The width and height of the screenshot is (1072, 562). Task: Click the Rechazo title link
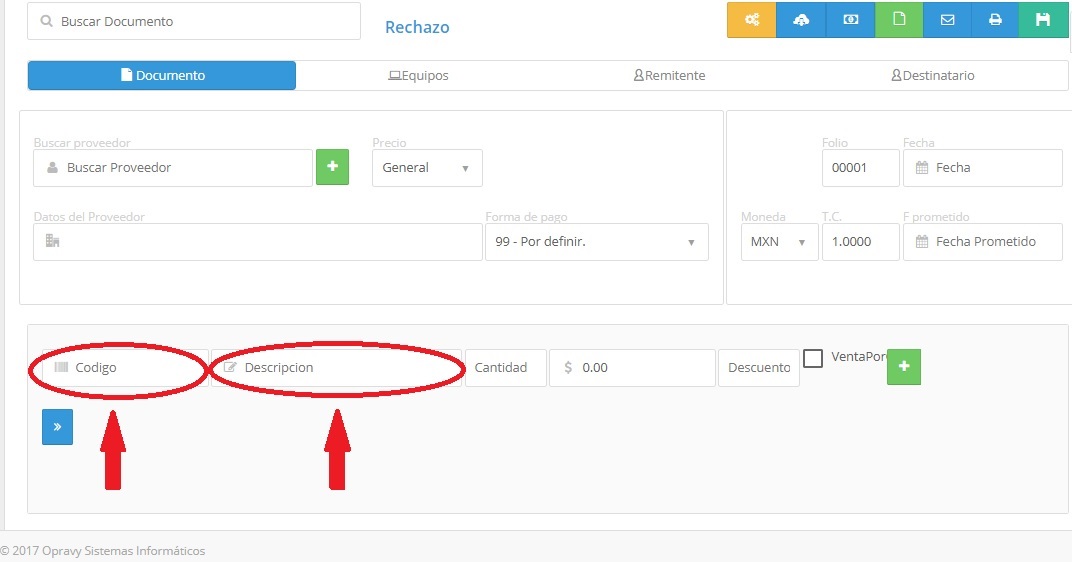417,27
